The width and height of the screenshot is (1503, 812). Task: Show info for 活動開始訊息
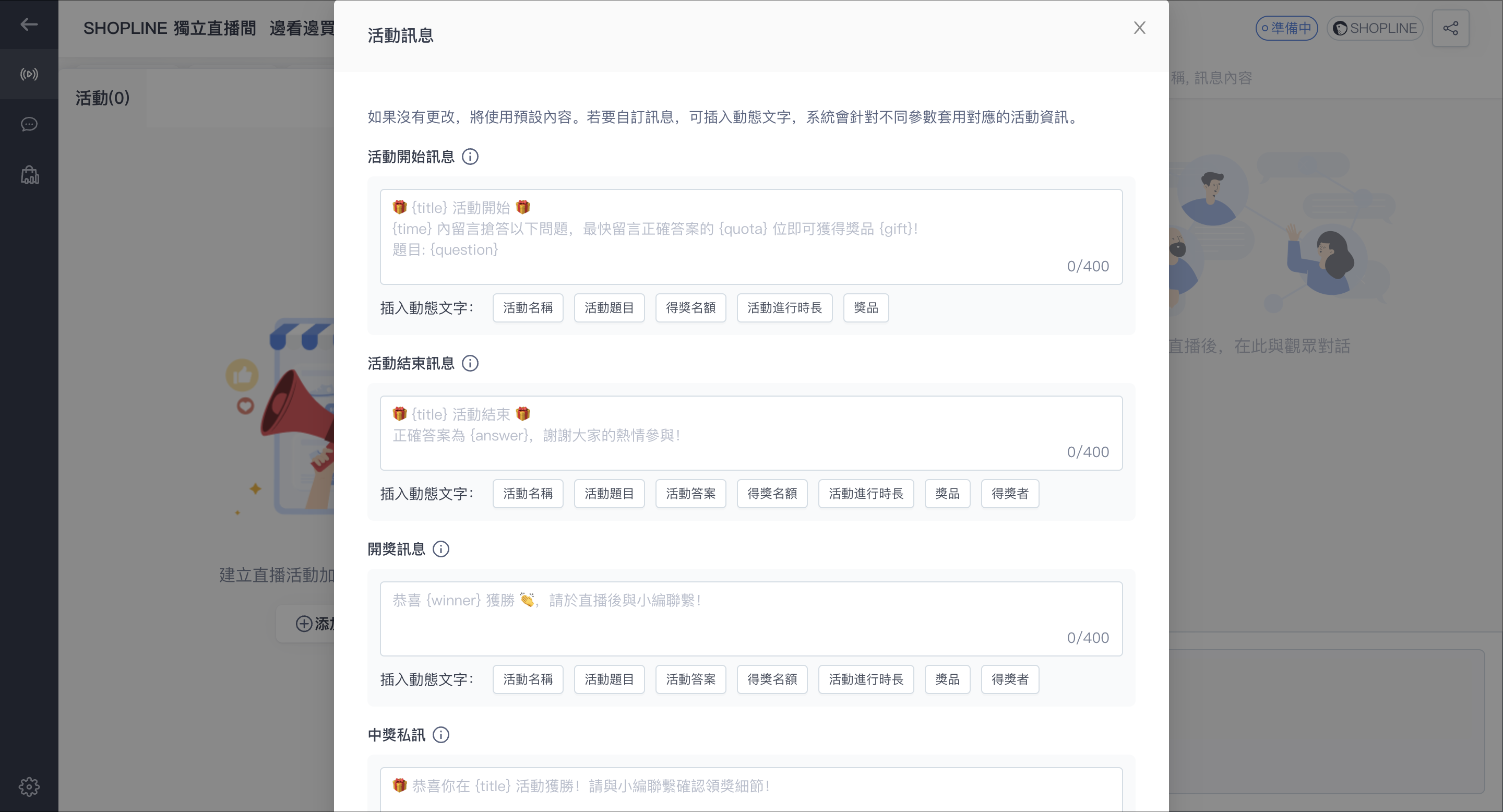[x=470, y=157]
